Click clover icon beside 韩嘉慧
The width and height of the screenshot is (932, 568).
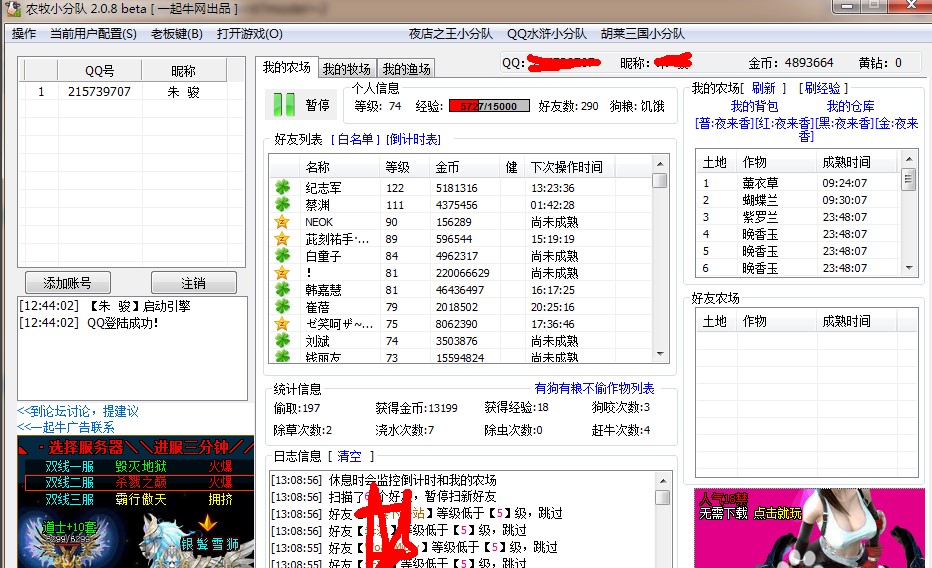pos(282,290)
